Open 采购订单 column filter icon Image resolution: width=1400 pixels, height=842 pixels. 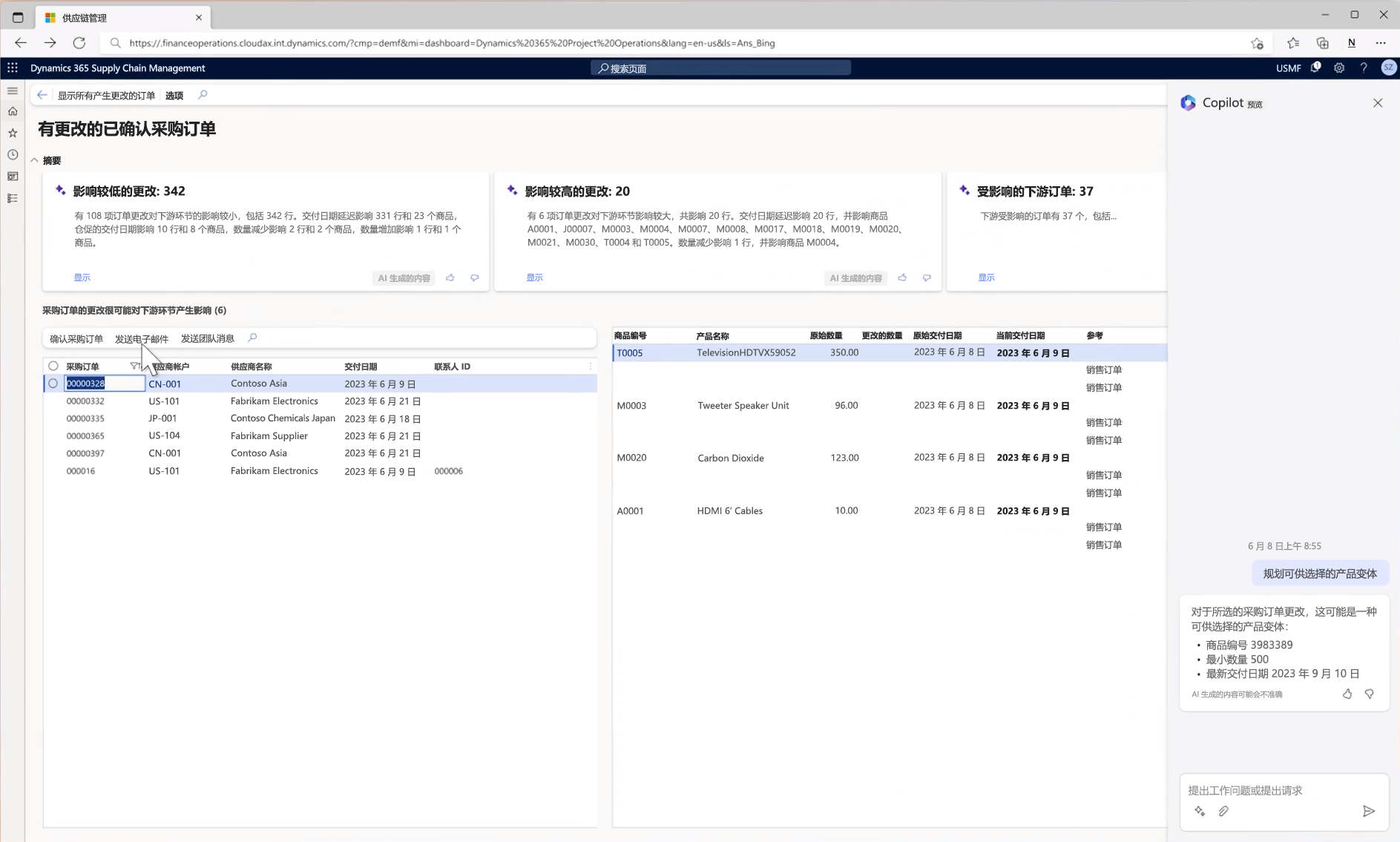pos(134,366)
